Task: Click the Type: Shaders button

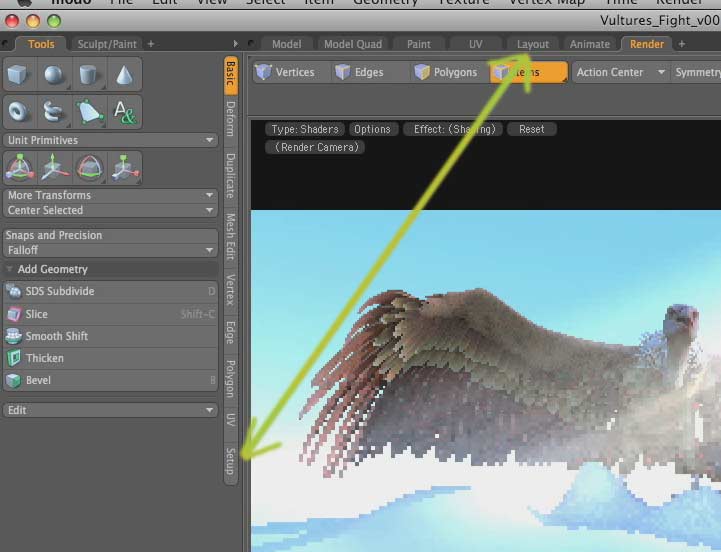Action: 304,129
